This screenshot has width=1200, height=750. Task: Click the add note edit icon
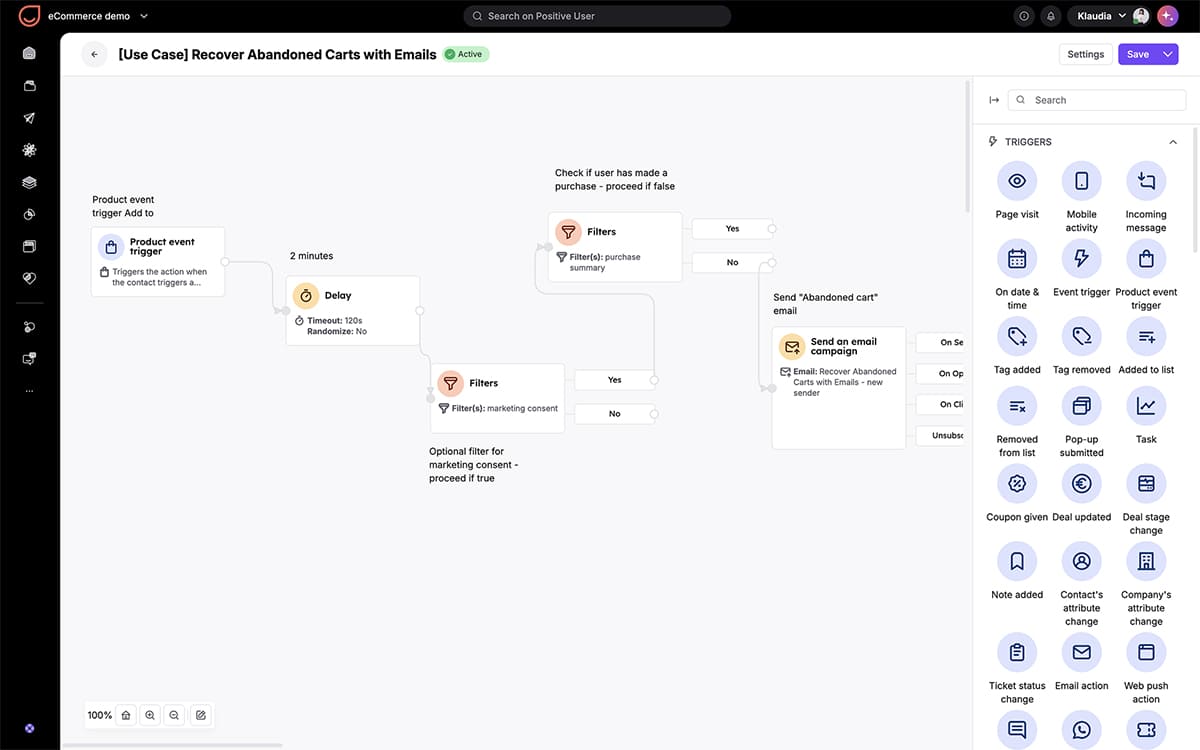tap(201, 715)
